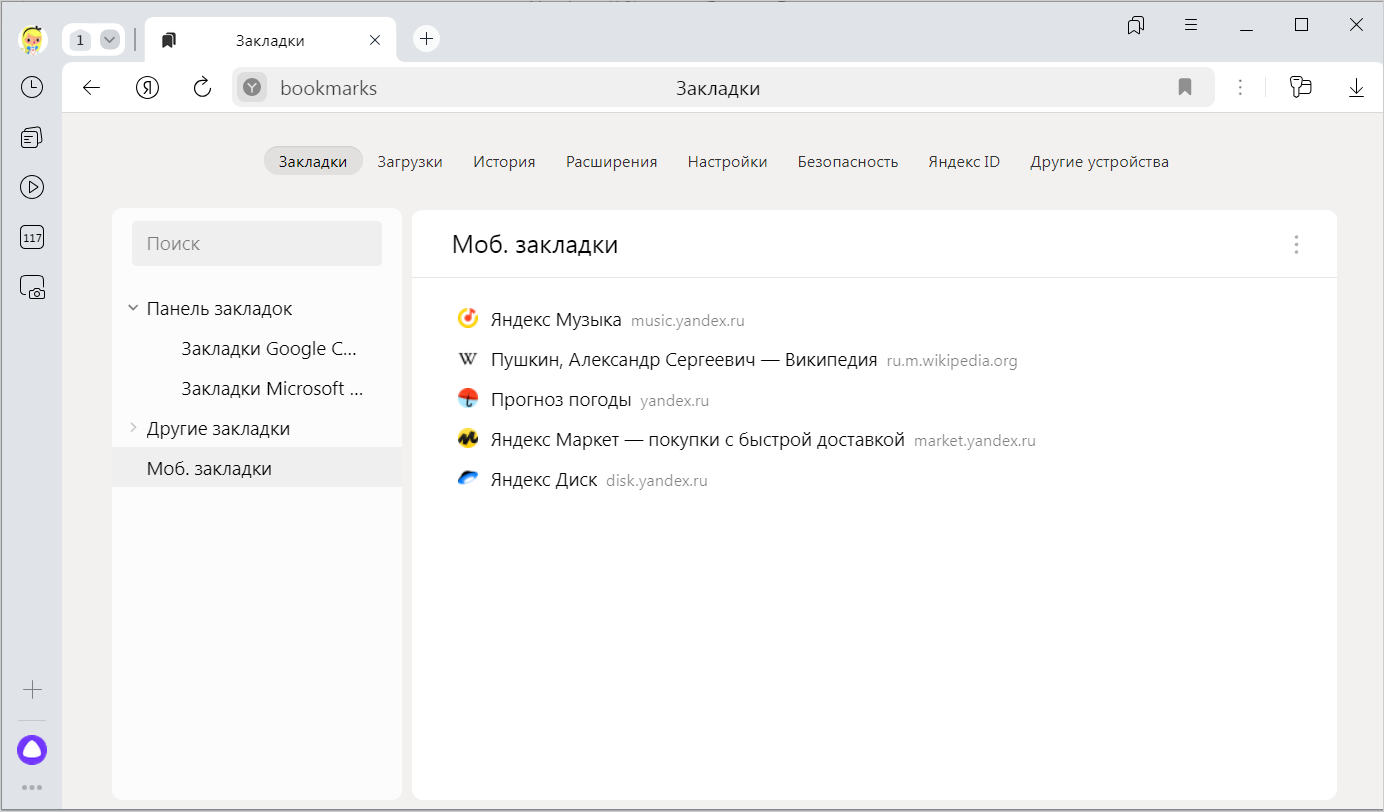Viewport: 1384px width, 812px height.
Task: Expand the tab group dropdown arrow
Action: pos(110,40)
